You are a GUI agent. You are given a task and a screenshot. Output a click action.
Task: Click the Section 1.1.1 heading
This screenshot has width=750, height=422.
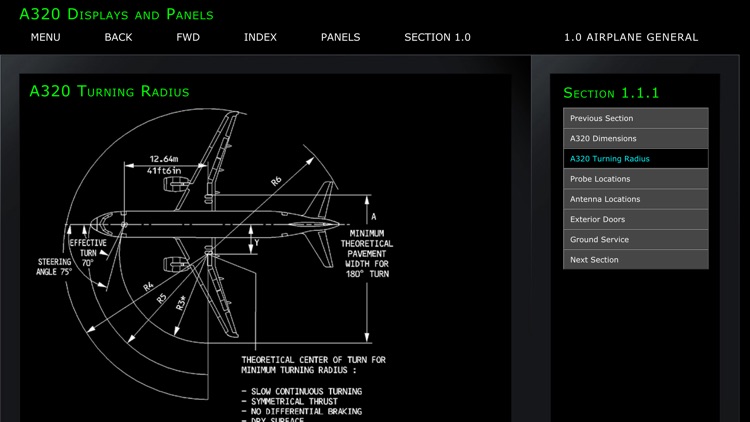pos(611,93)
